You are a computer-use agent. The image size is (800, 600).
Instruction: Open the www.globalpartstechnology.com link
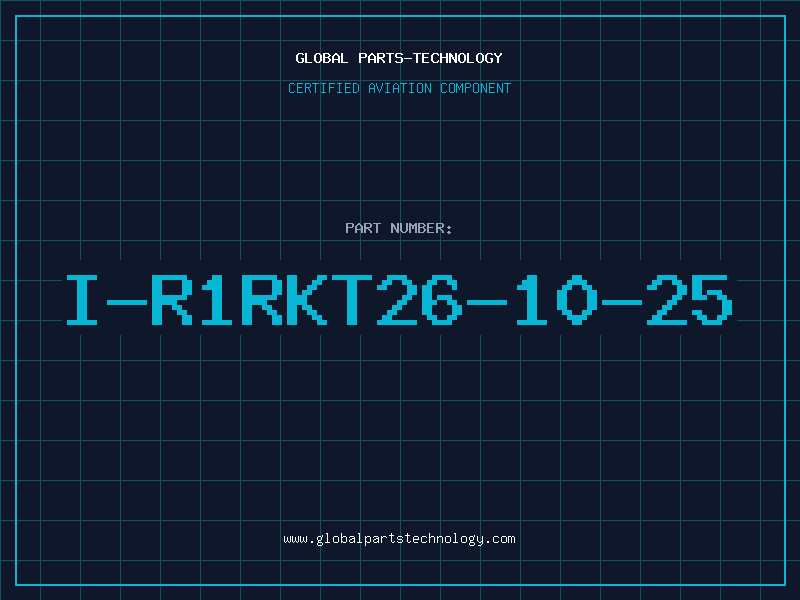[x=399, y=538]
